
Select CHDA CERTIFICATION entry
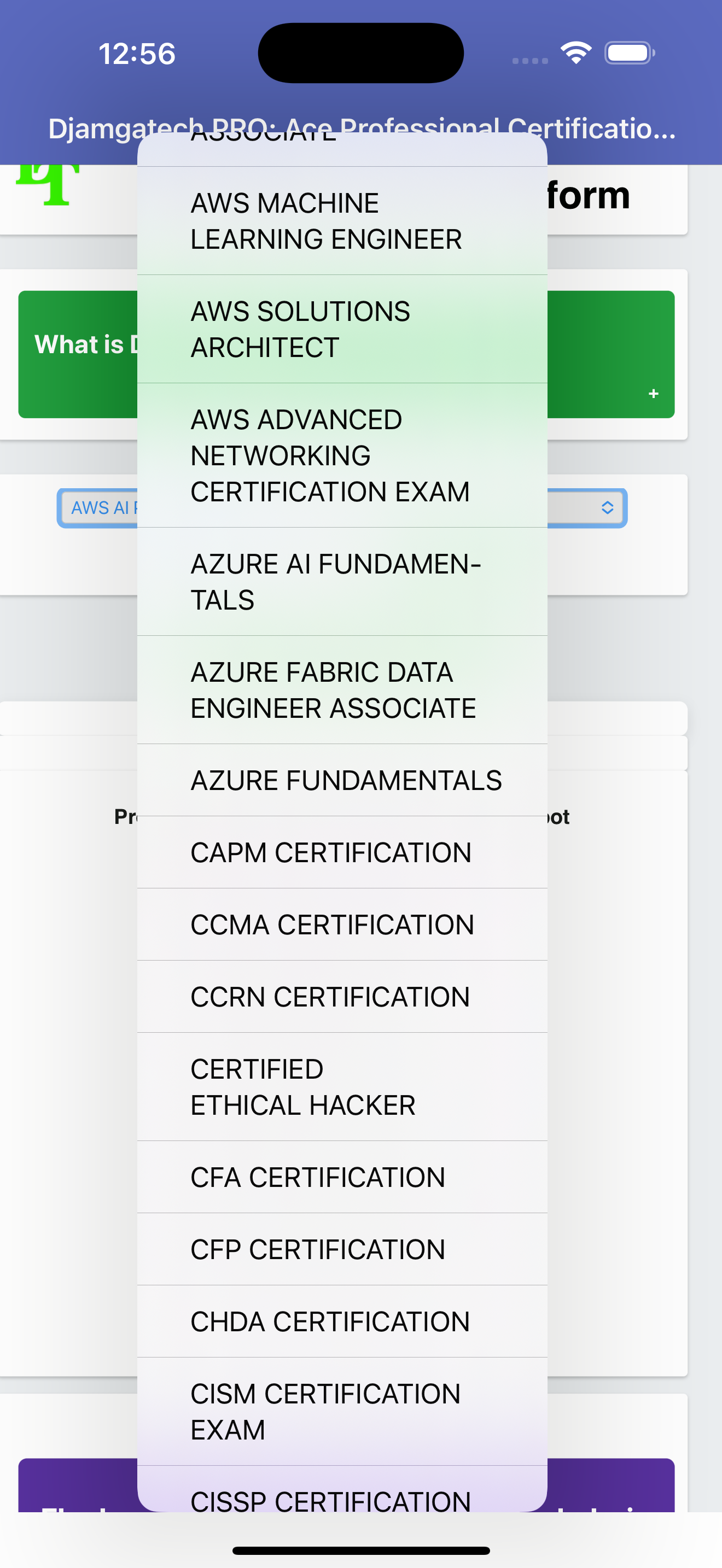point(342,1321)
